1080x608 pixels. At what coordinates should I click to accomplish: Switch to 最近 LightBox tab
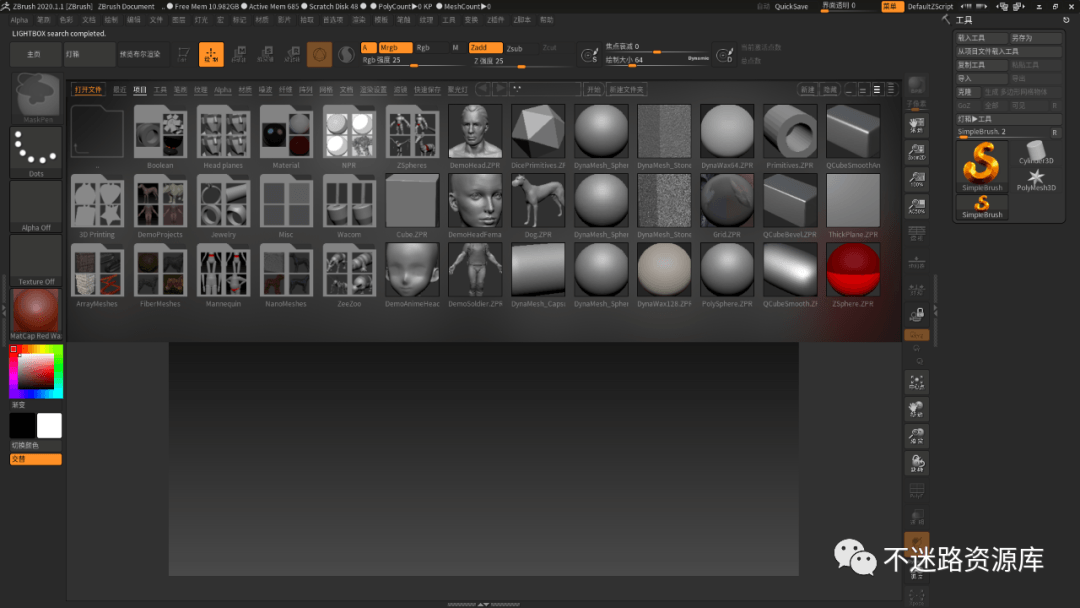pyautogui.click(x=120, y=90)
